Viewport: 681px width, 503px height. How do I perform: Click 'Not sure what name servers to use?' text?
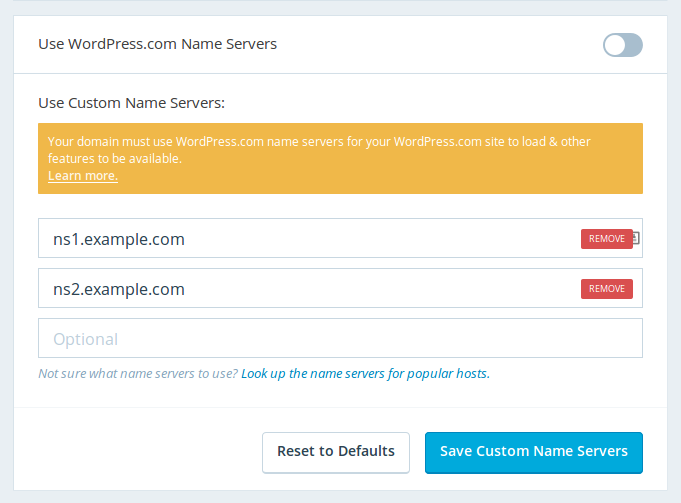tap(138, 374)
